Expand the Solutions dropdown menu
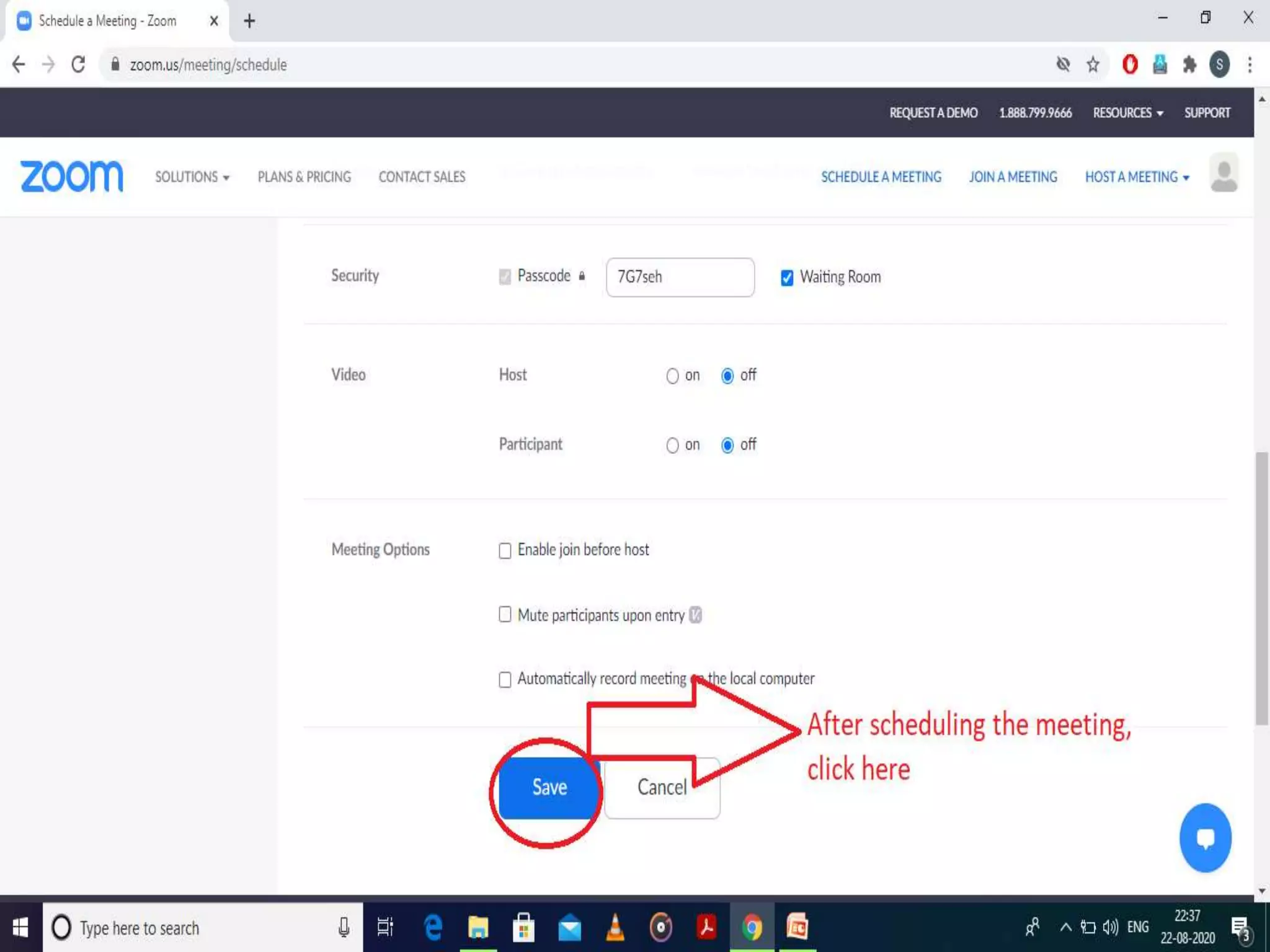 (x=192, y=177)
